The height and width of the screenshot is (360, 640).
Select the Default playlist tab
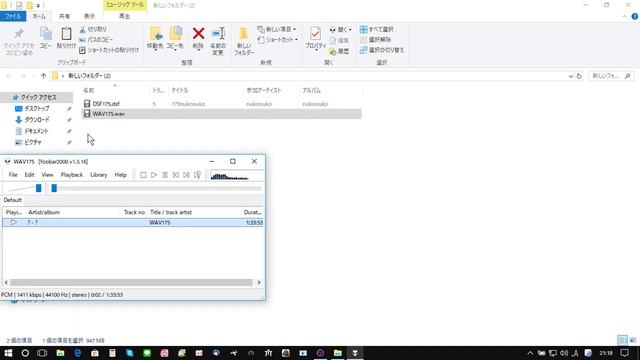pos(13,200)
